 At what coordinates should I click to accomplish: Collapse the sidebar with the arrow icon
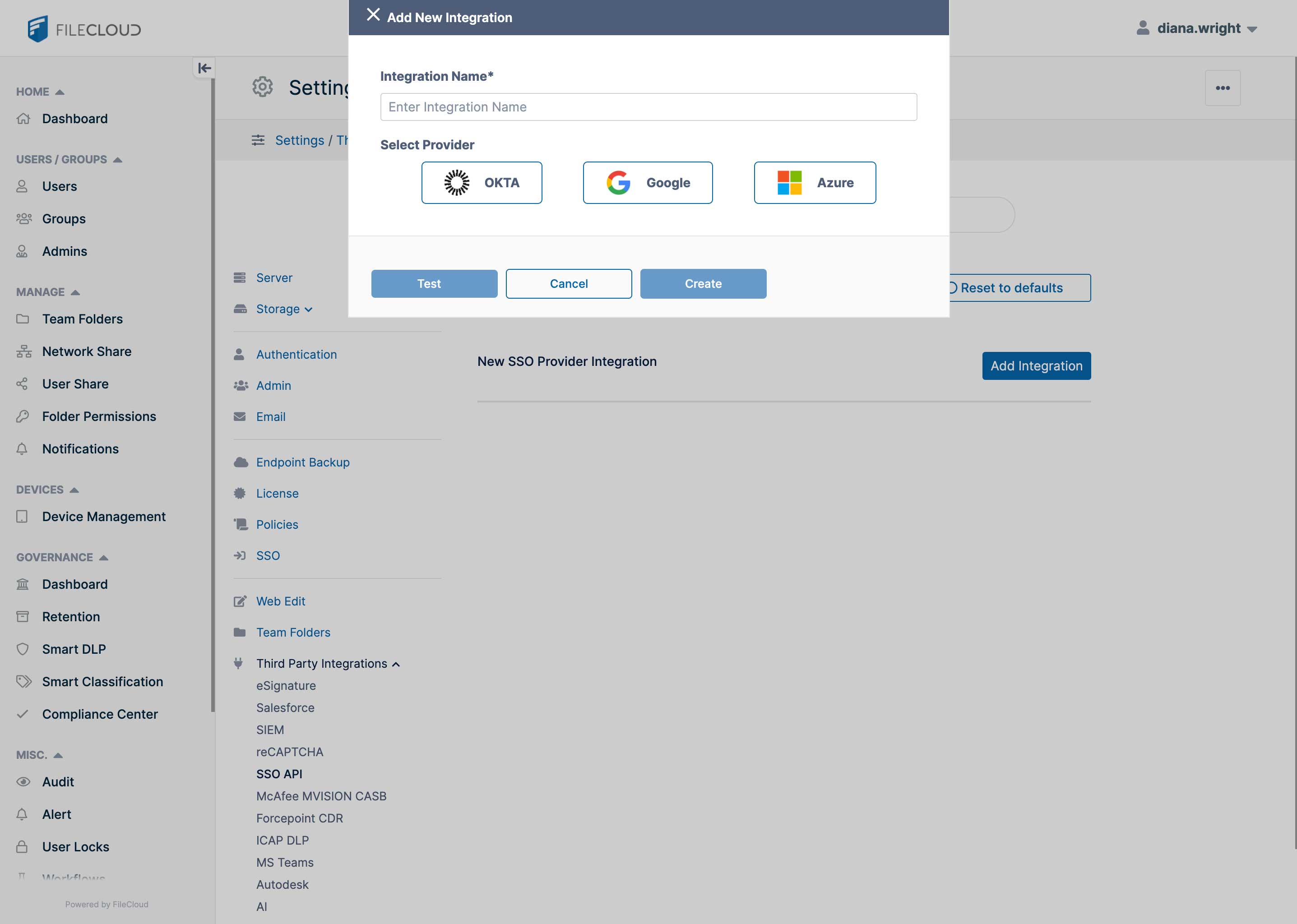tap(204, 68)
